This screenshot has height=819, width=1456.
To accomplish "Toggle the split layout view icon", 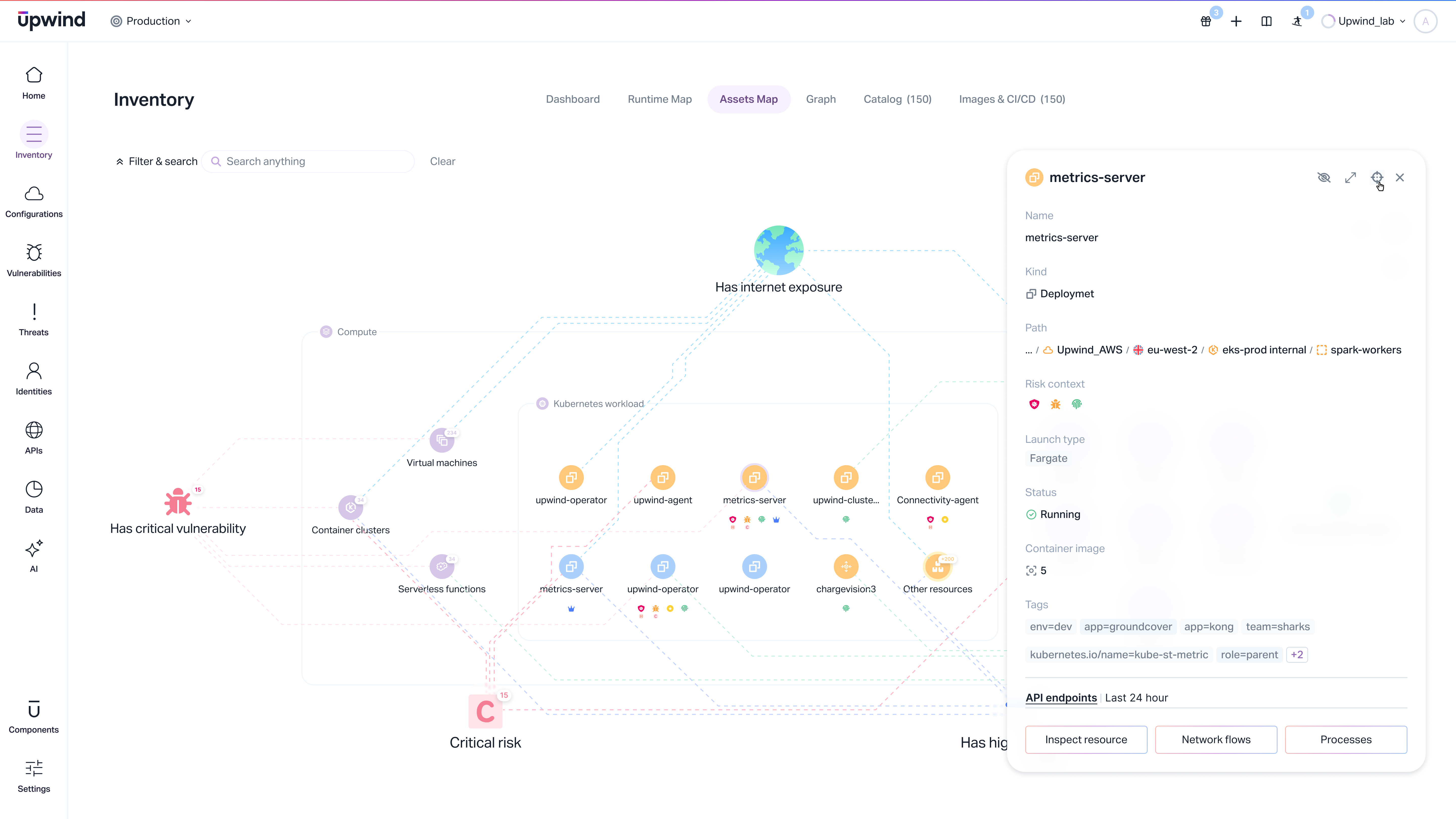I will tap(1266, 21).
